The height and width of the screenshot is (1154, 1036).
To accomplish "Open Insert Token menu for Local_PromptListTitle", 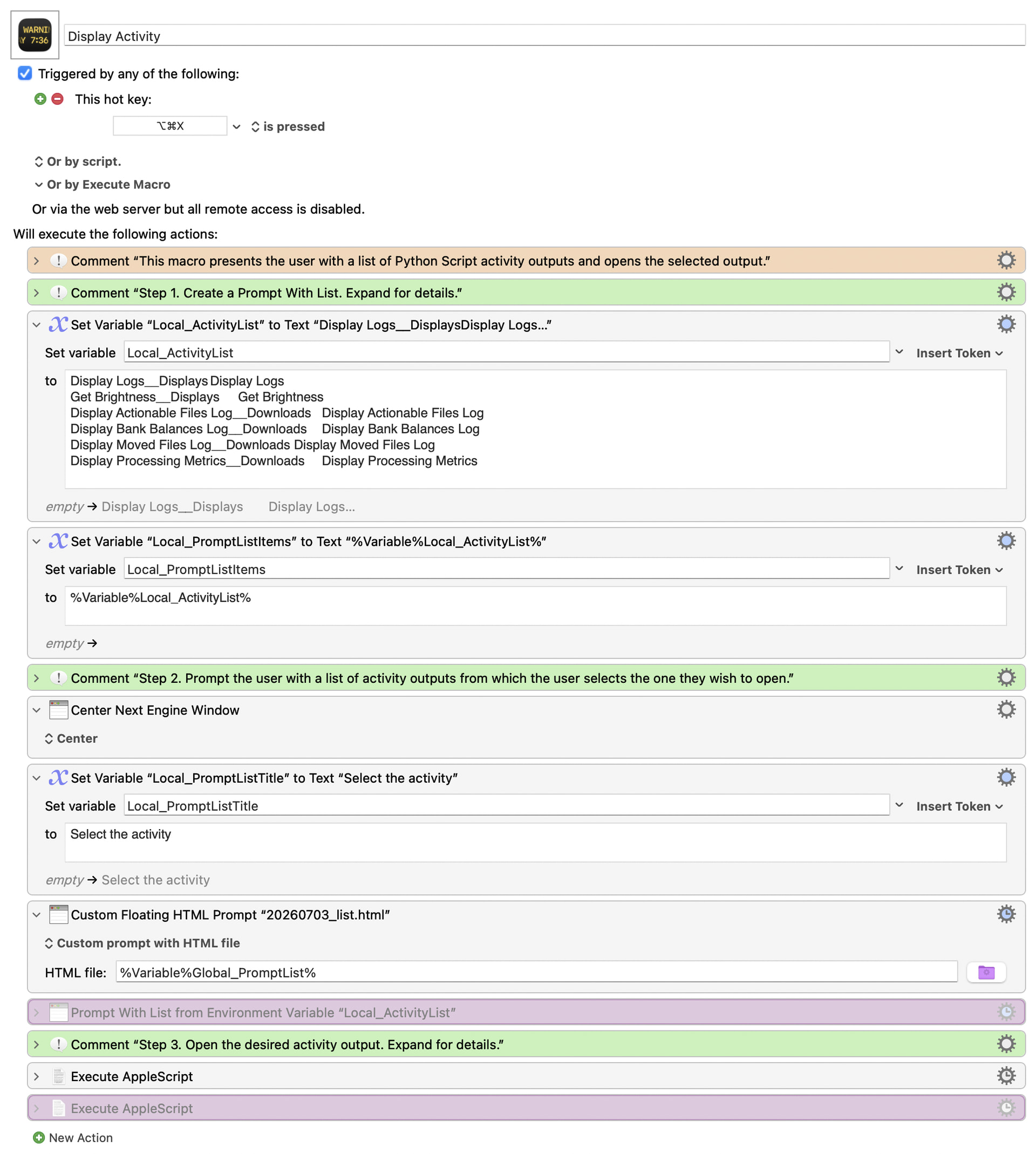I will click(x=959, y=806).
